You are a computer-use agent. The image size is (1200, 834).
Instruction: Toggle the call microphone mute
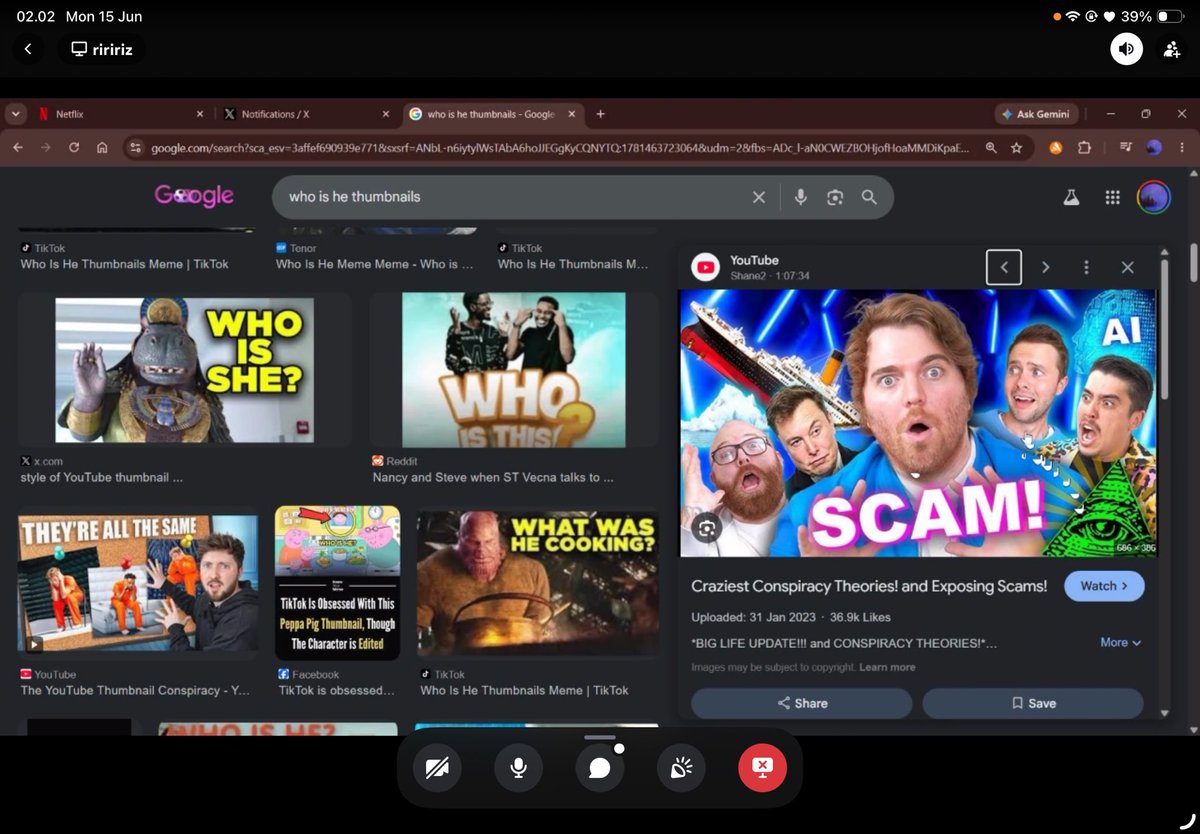pos(518,767)
